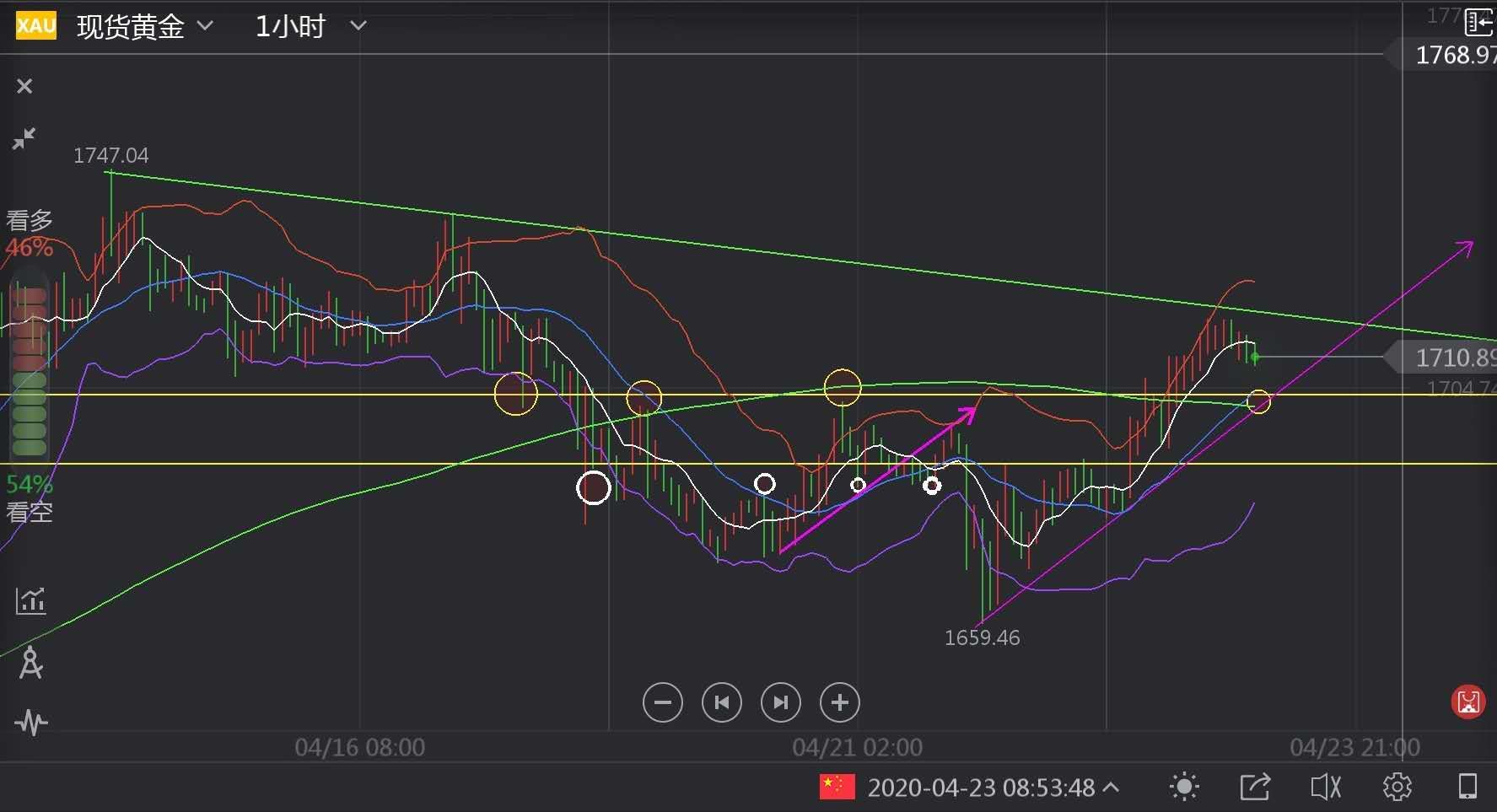Open the 现货黄金 symbol dropdown

tap(144, 26)
